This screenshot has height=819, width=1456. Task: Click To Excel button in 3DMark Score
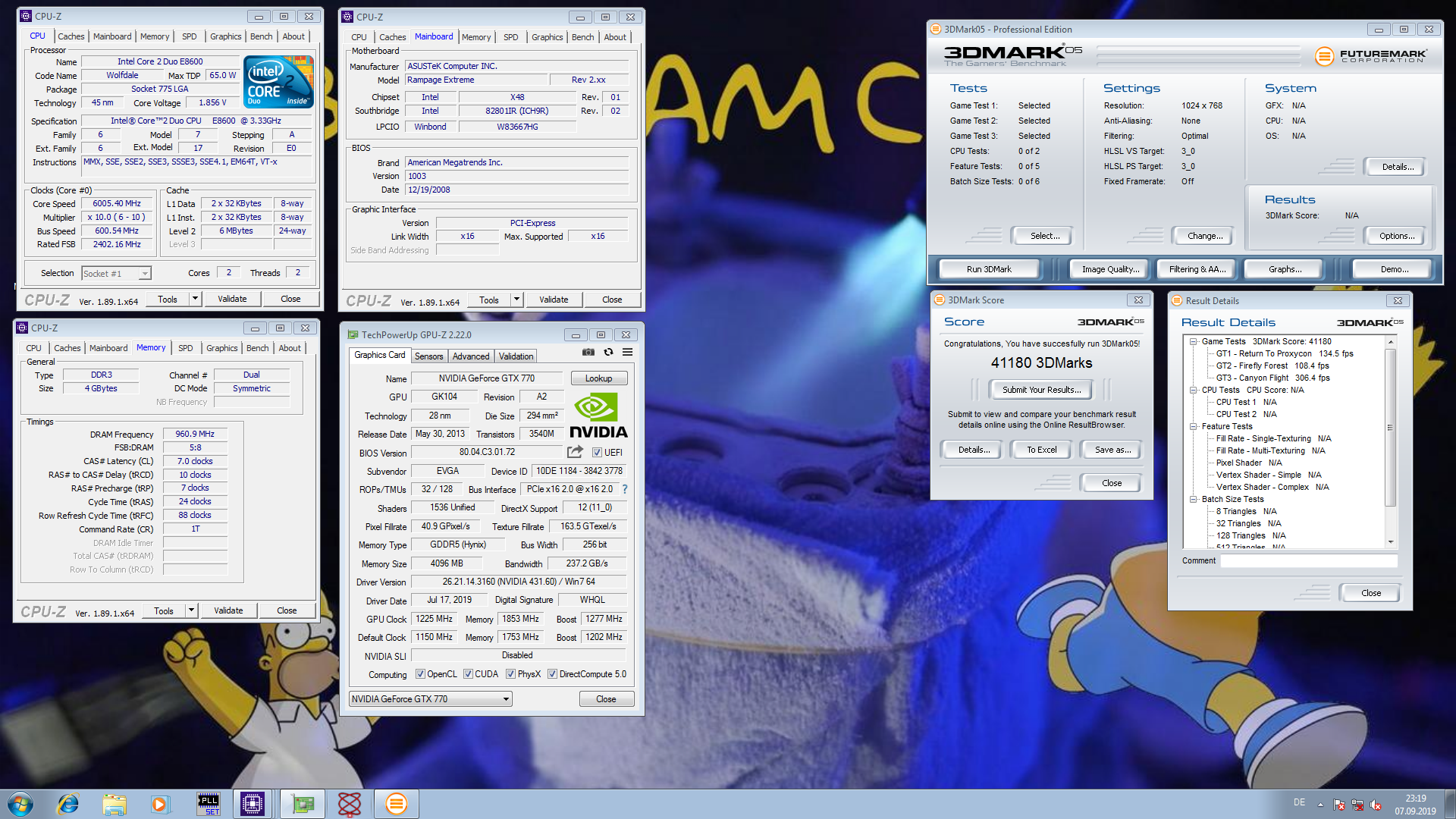(x=1042, y=450)
